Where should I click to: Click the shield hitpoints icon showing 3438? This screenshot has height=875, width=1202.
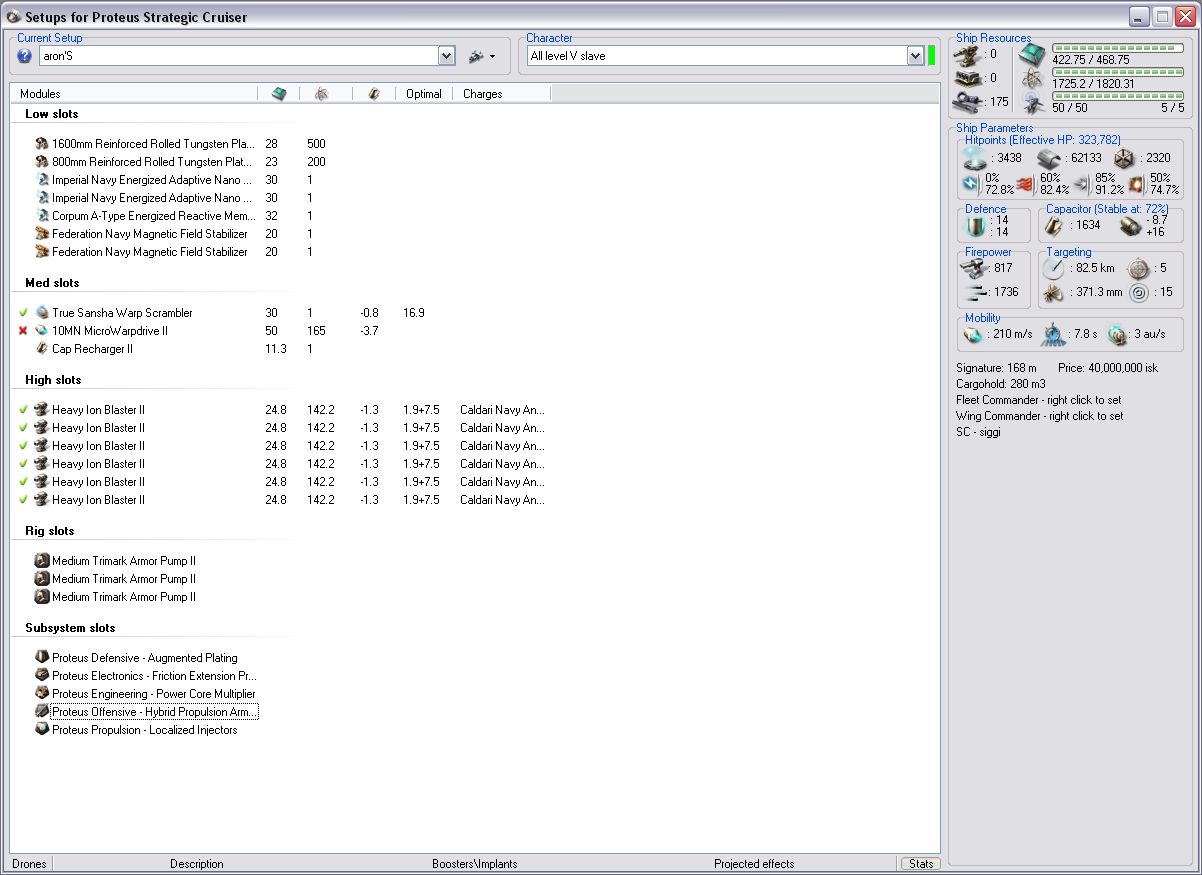point(974,158)
